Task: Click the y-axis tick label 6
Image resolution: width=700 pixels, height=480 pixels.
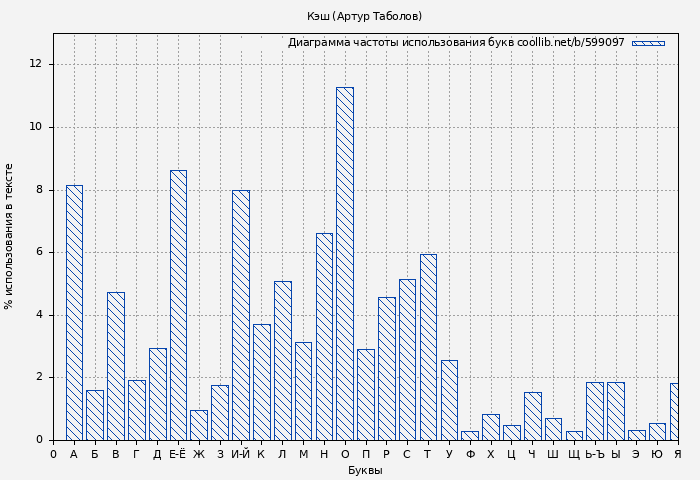Action: pyautogui.click(x=39, y=252)
